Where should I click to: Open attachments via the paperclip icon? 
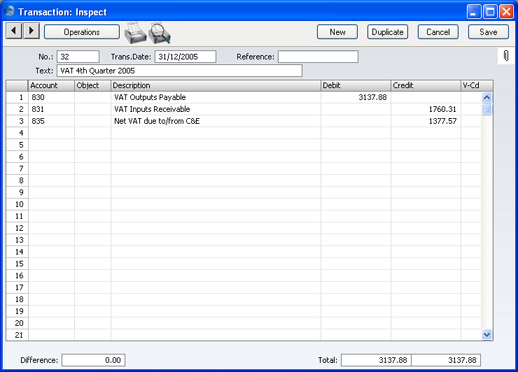[x=506, y=56]
